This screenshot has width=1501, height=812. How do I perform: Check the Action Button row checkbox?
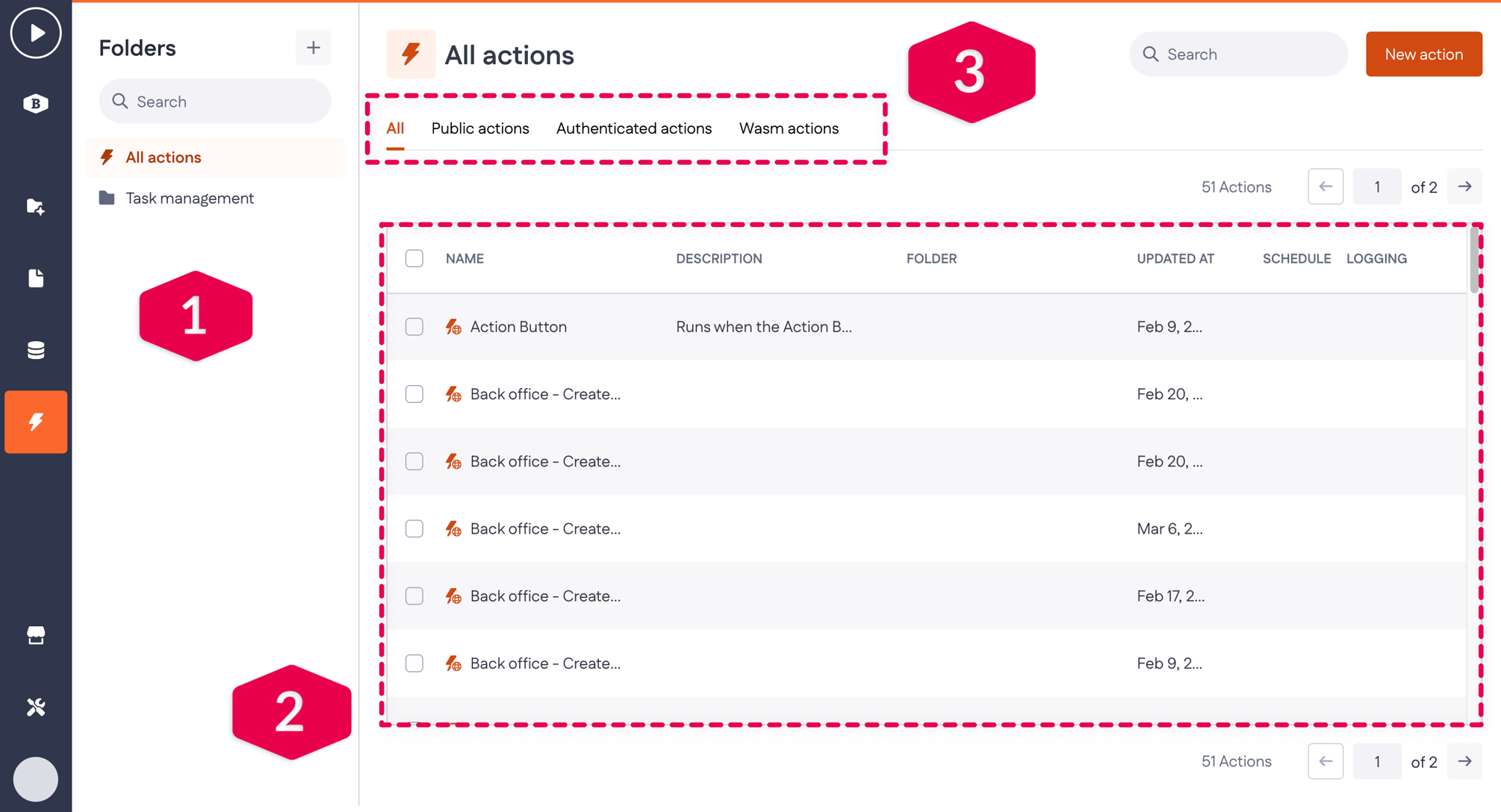coord(414,327)
